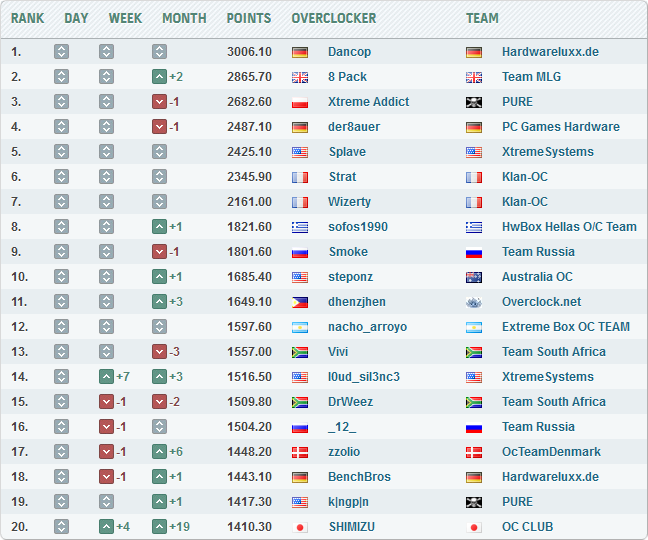The image size is (648, 540).
Task: Open der8auer's profile link
Action: 354,127
